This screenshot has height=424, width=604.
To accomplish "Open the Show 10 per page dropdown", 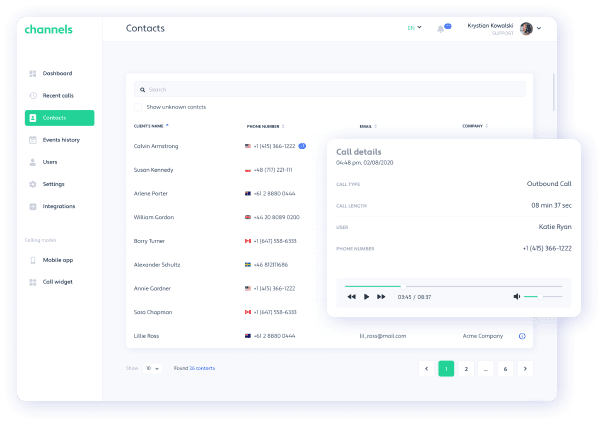I will coord(152,369).
